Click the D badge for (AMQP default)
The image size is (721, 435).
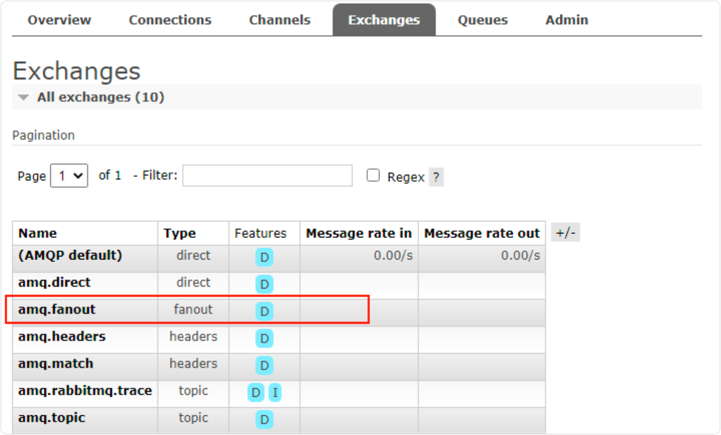coord(264,257)
